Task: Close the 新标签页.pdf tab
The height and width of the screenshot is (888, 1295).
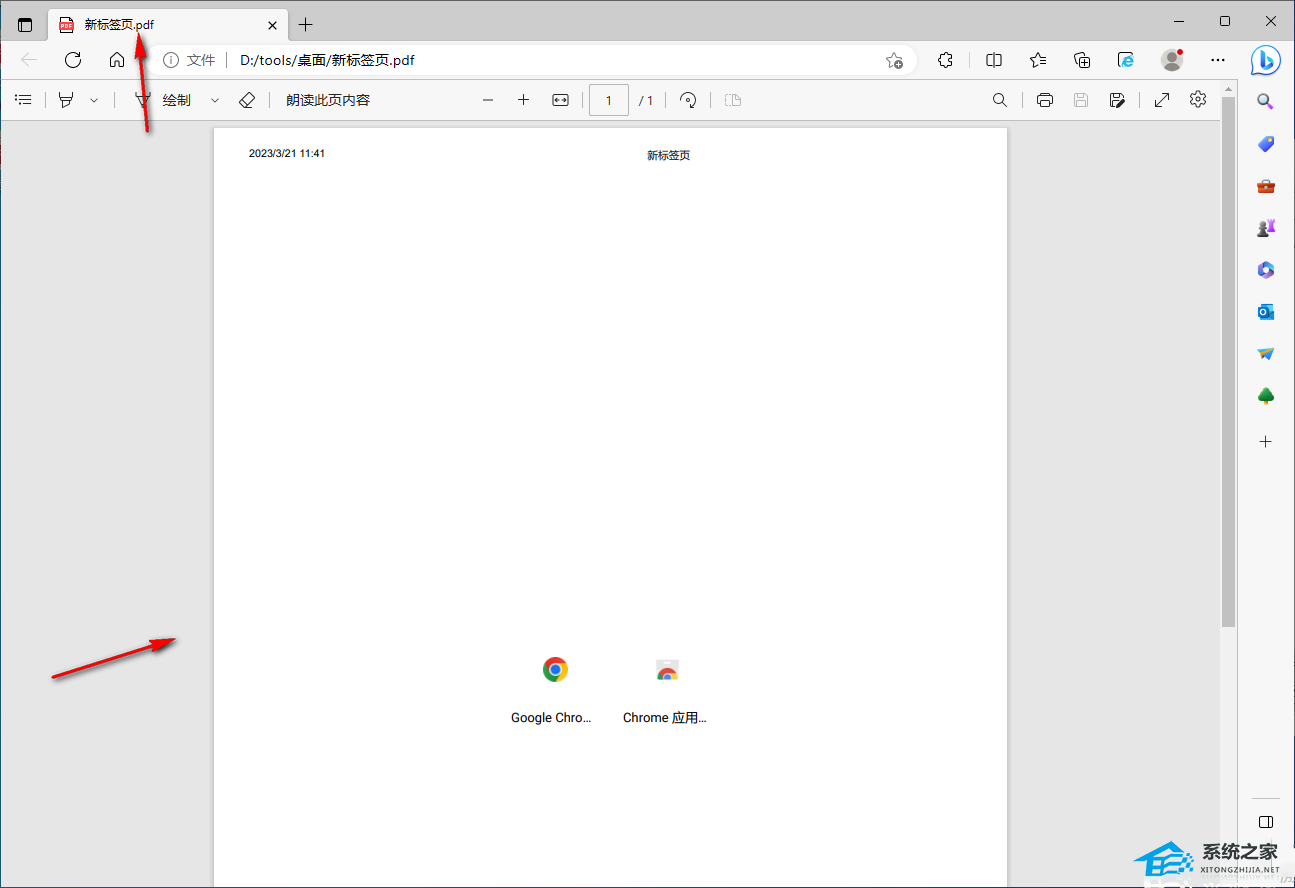Action: [273, 25]
